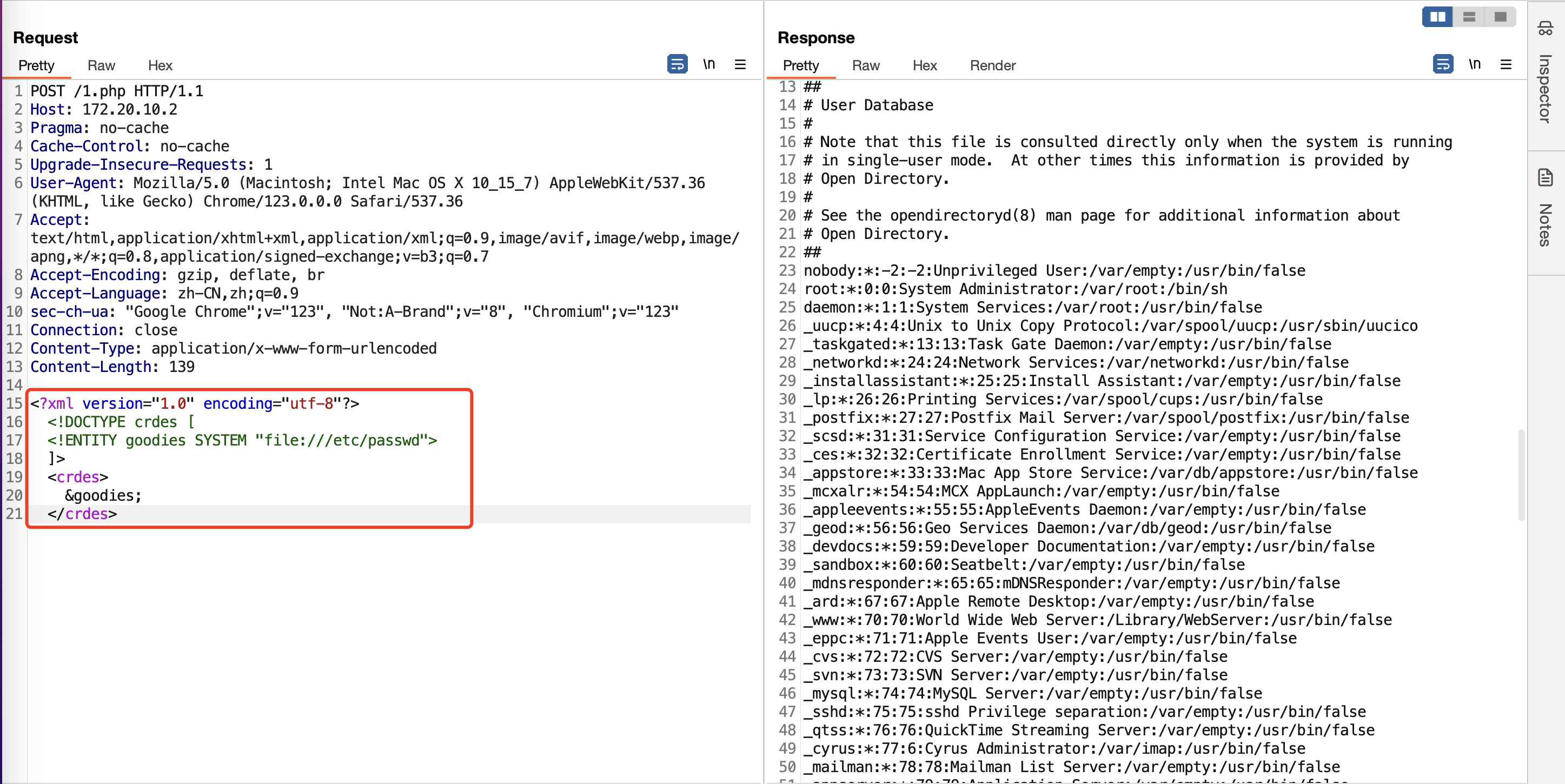Click the closing </crdes> tag line
The height and width of the screenshot is (784, 1565).
click(x=82, y=514)
